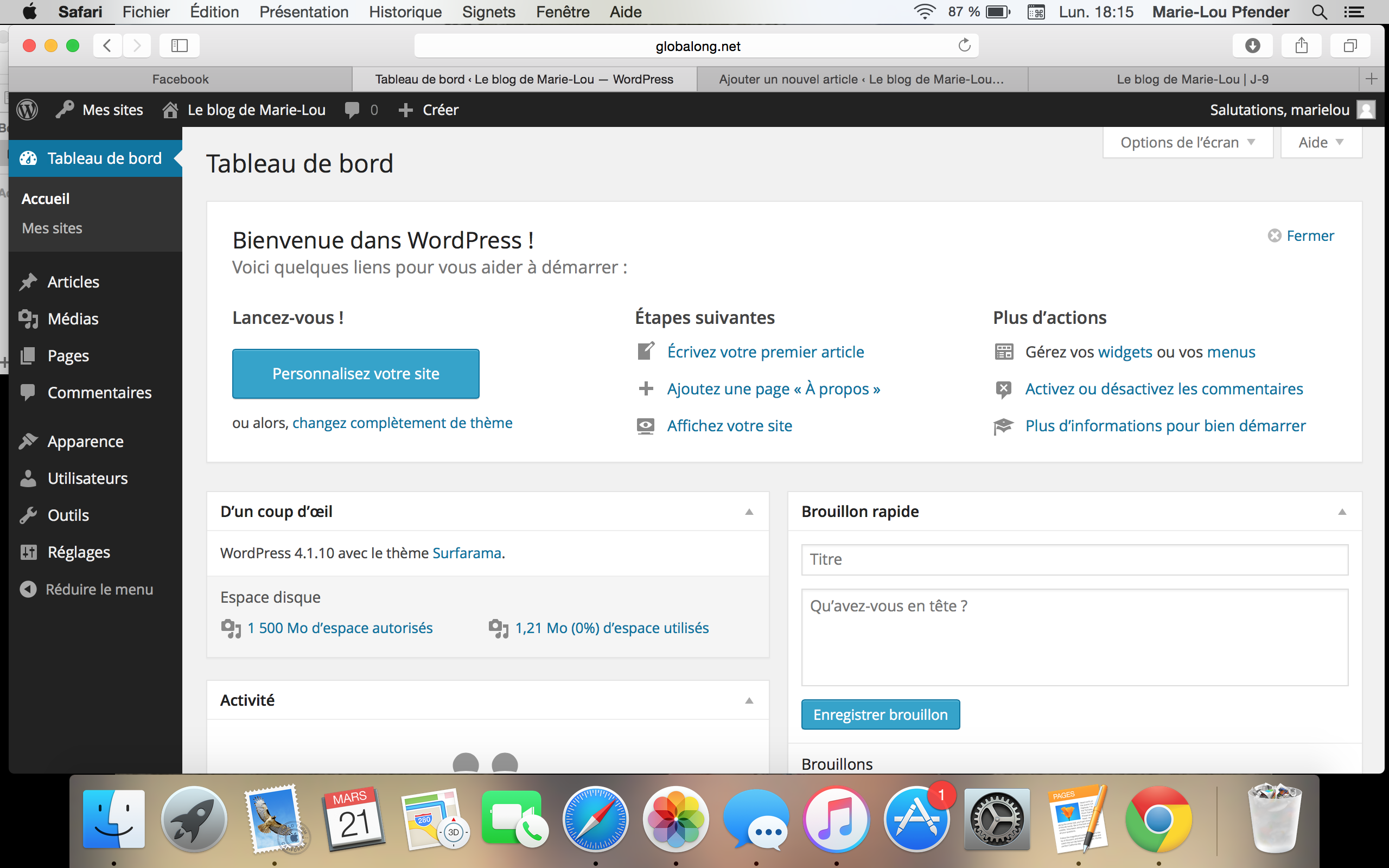Open the Pages sidebar section

click(x=95, y=356)
